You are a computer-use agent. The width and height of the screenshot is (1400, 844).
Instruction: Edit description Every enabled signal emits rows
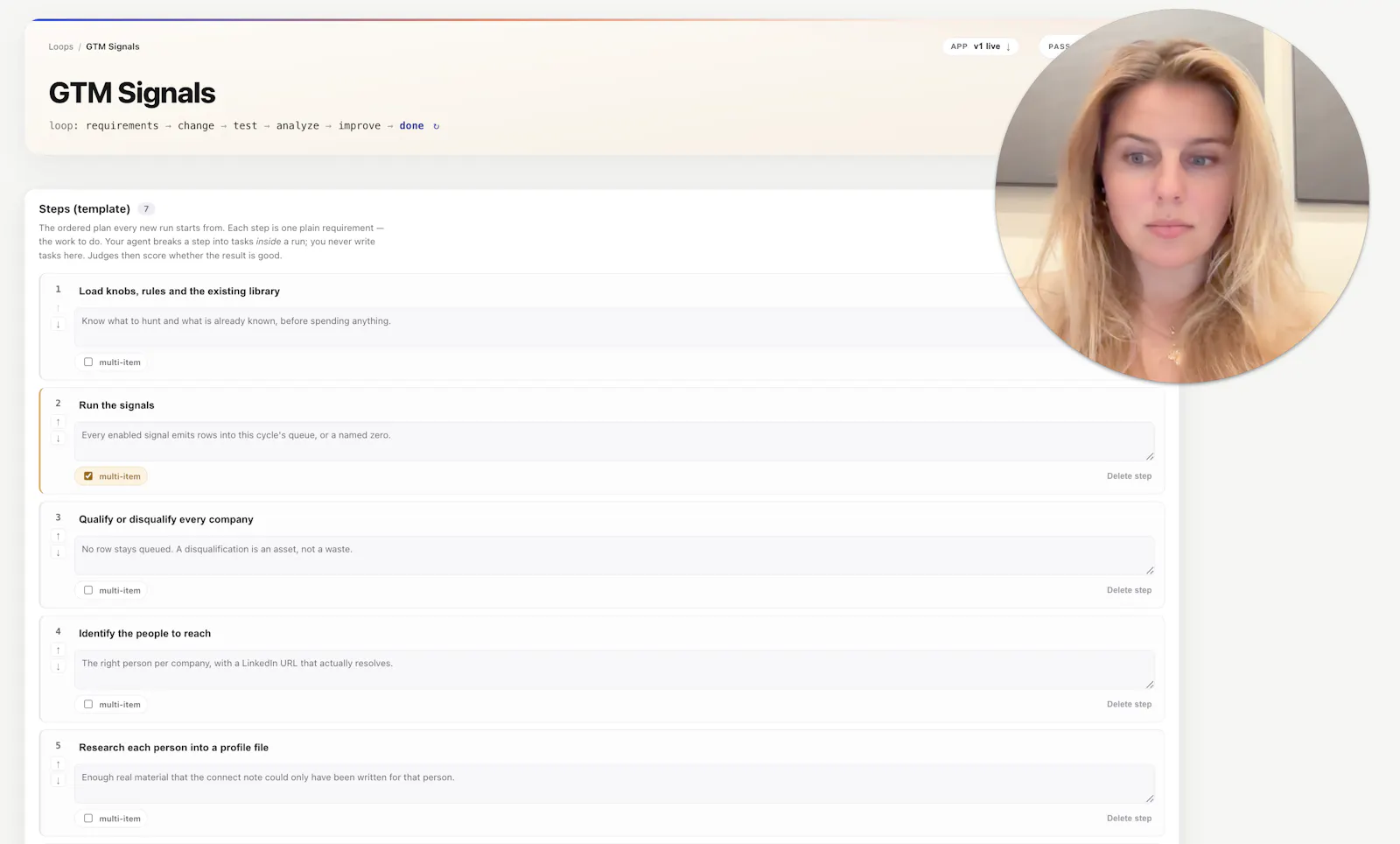(614, 441)
